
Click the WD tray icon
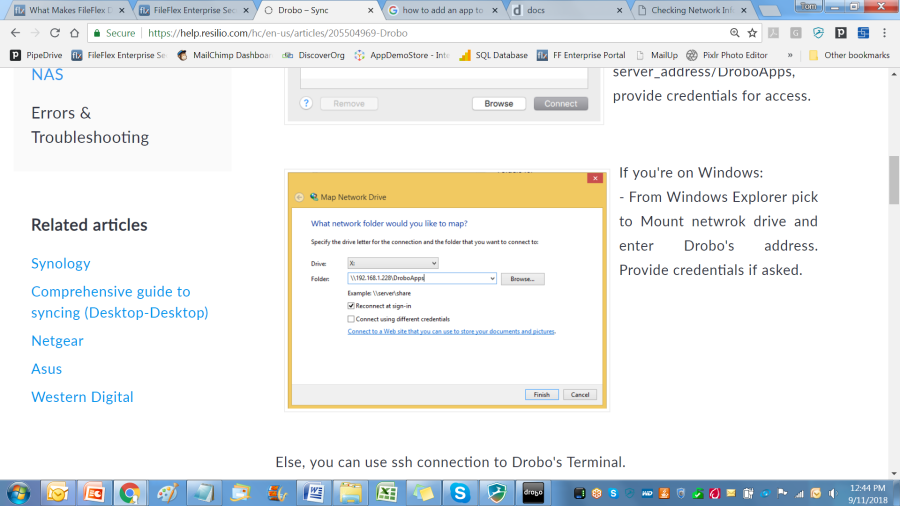pos(647,493)
